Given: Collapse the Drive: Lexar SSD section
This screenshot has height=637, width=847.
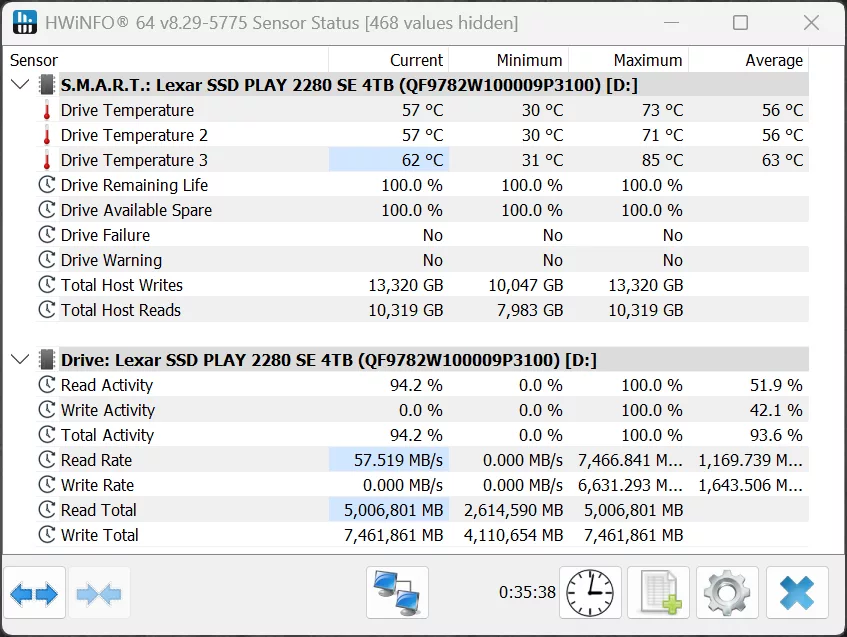Looking at the screenshot, I should [20, 359].
